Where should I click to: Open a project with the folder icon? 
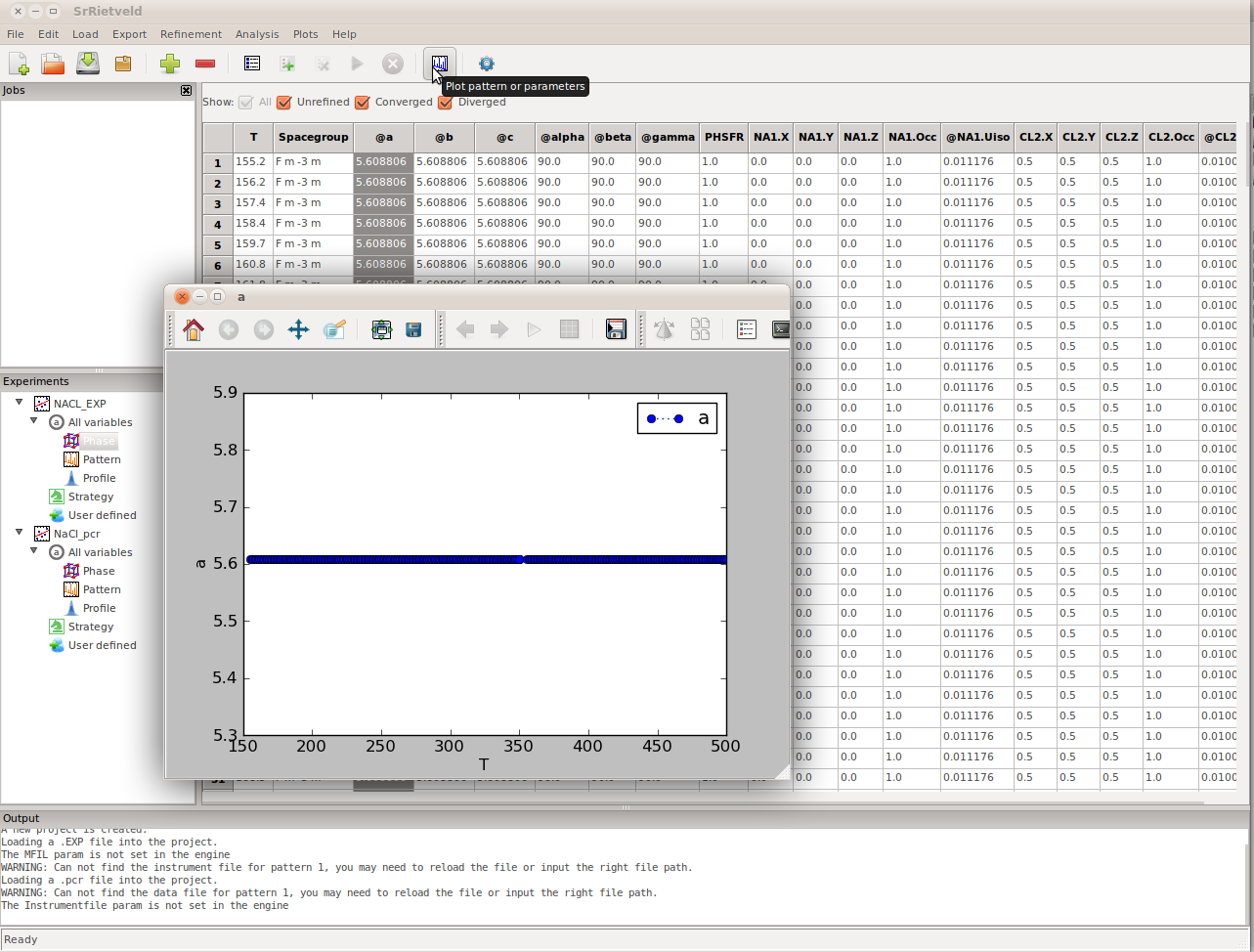click(53, 65)
